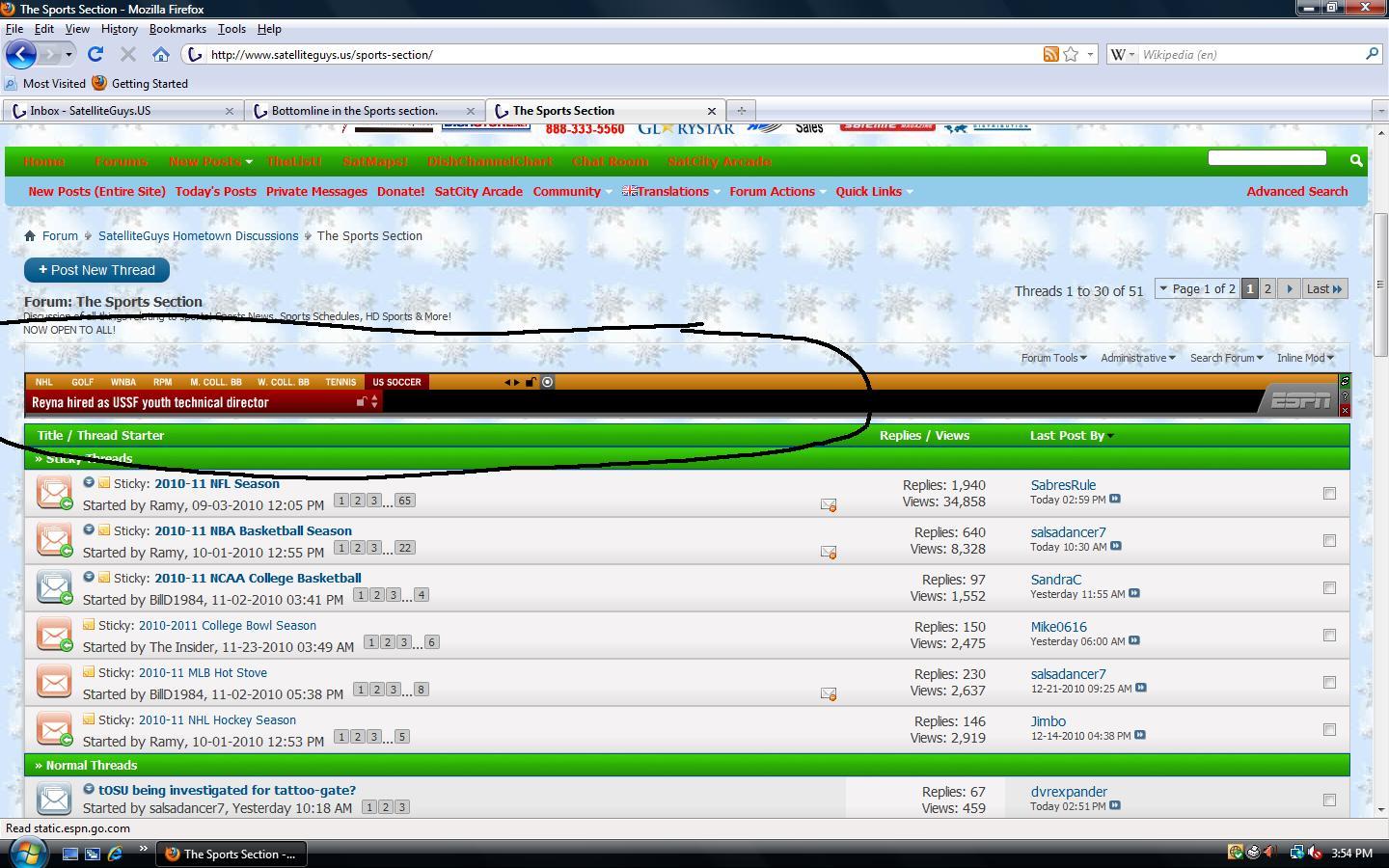Expand the Search Forum dropdown
The width and height of the screenshot is (1389, 868).
click(1226, 358)
